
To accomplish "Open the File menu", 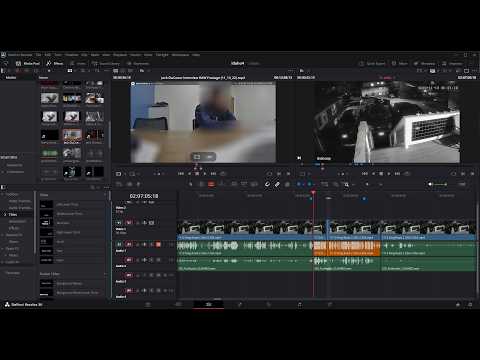I will click(38, 55).
